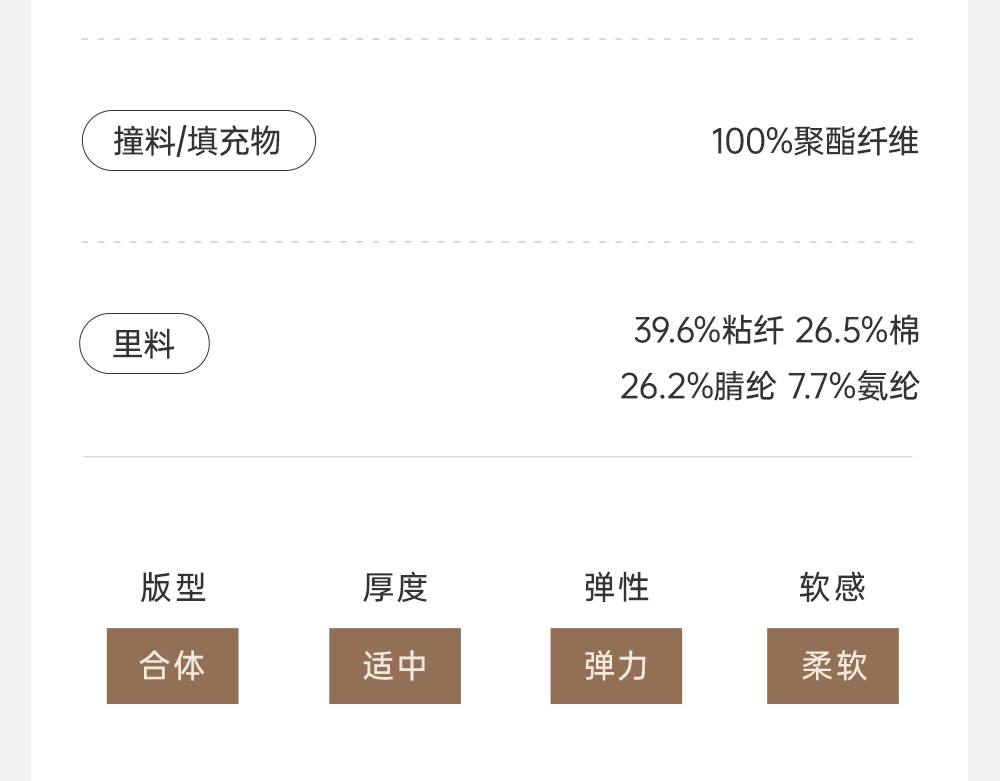Viewport: 1000px width, 781px height.
Task: Click the 26.2%腈纶 composition text
Action: click(x=697, y=386)
